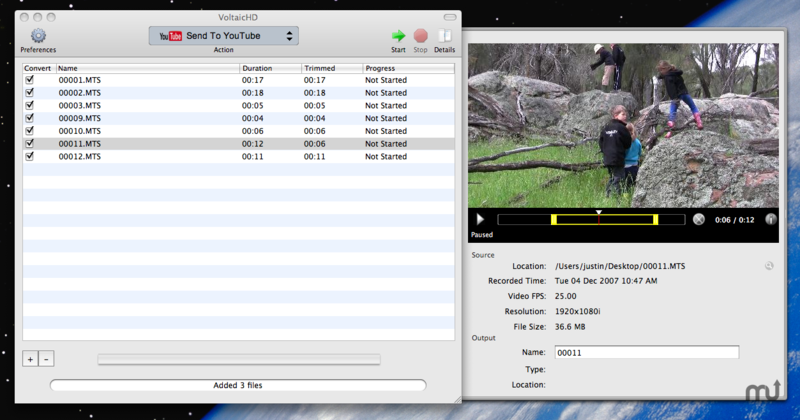Uncheck Convert for 00001.MTS
This screenshot has width=800, height=420.
click(x=30, y=80)
